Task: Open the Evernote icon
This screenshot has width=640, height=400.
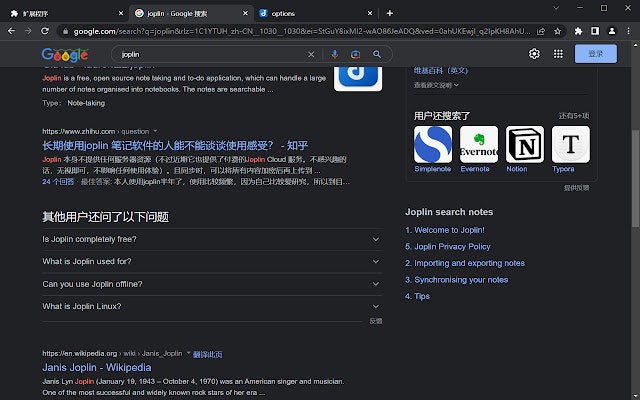Action: 479,144
